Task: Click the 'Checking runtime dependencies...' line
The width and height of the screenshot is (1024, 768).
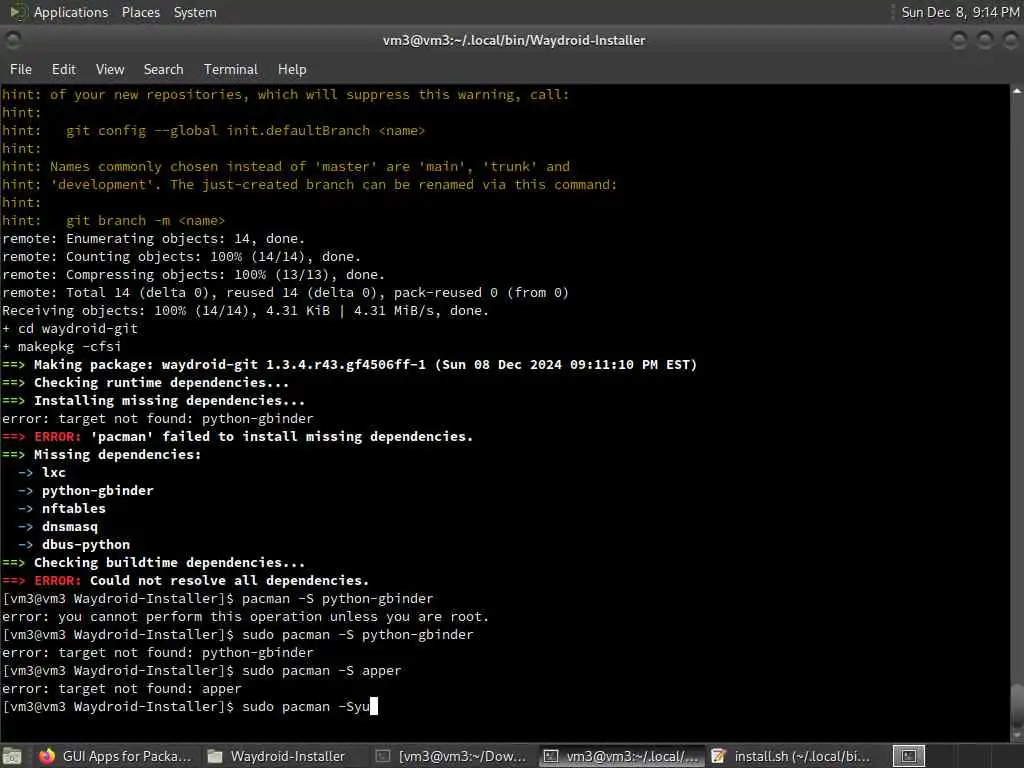Action: pyautogui.click(x=145, y=382)
